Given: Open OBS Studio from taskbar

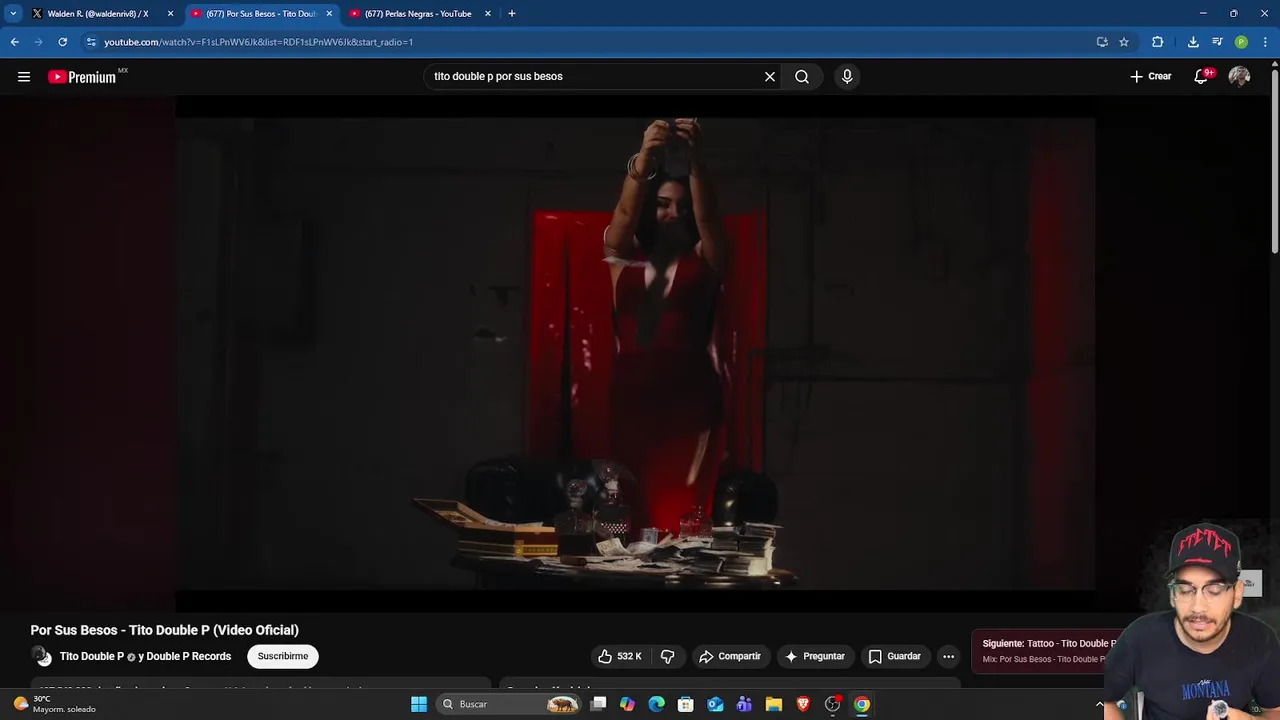Looking at the screenshot, I should point(832,704).
